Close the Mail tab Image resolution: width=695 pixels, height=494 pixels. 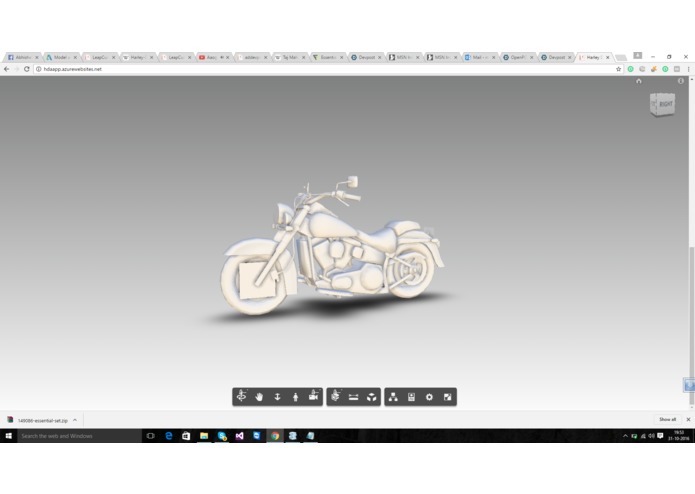[x=493, y=58]
